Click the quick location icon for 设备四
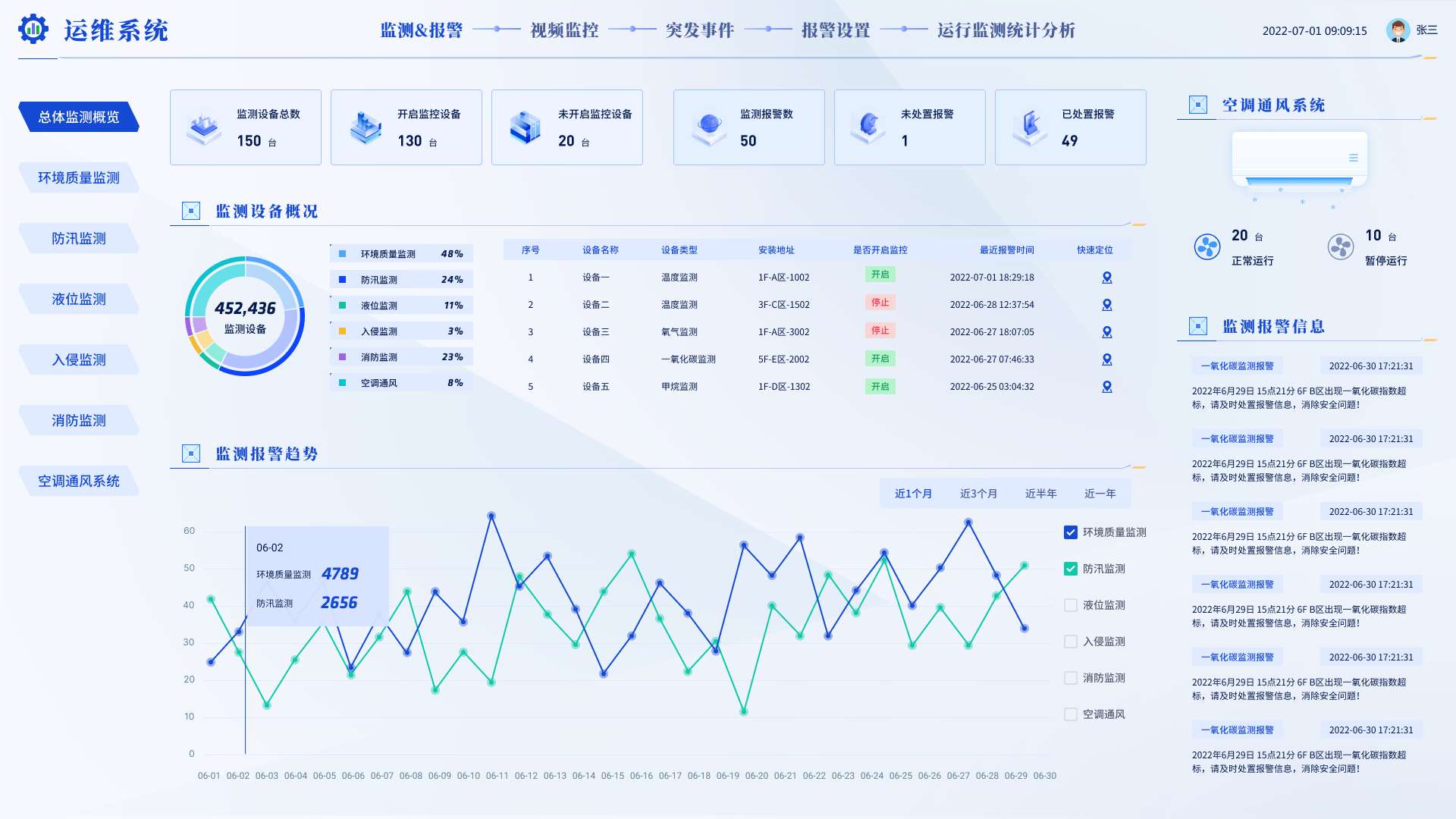Viewport: 1456px width, 819px height. (1106, 358)
